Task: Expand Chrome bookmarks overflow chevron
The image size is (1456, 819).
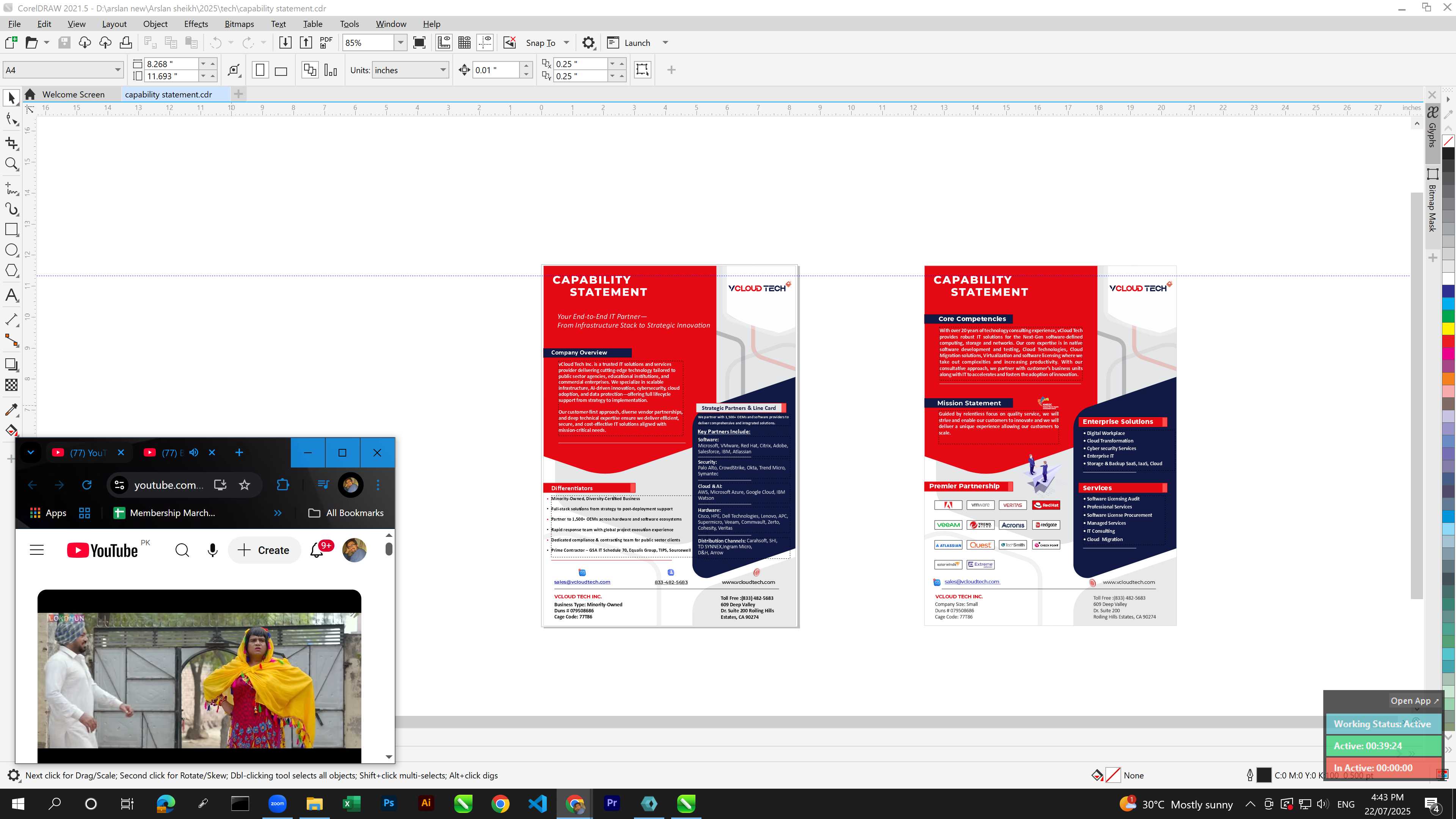Action: pyautogui.click(x=278, y=513)
